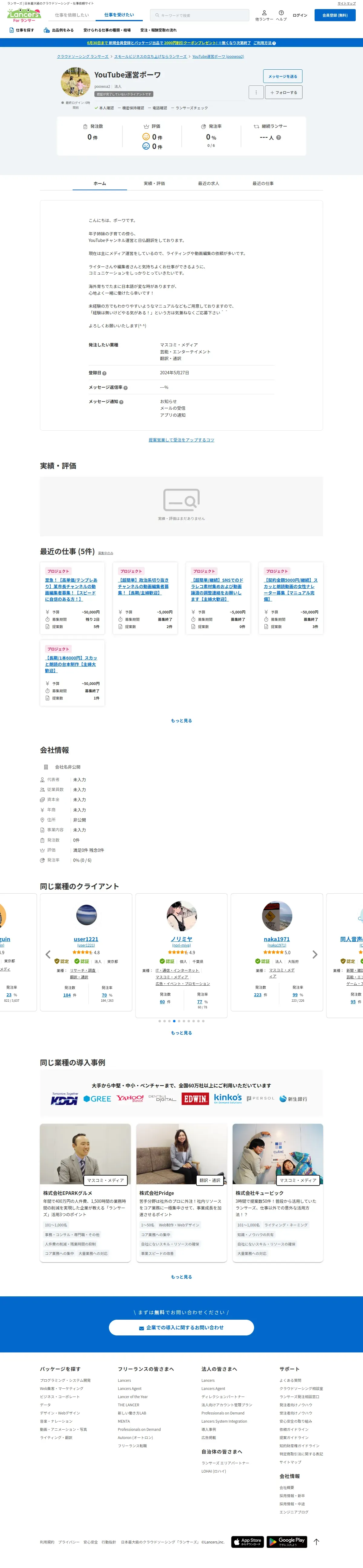Open the スカッと朗読の台本制作 project
The image size is (363, 1568).
click(x=71, y=664)
